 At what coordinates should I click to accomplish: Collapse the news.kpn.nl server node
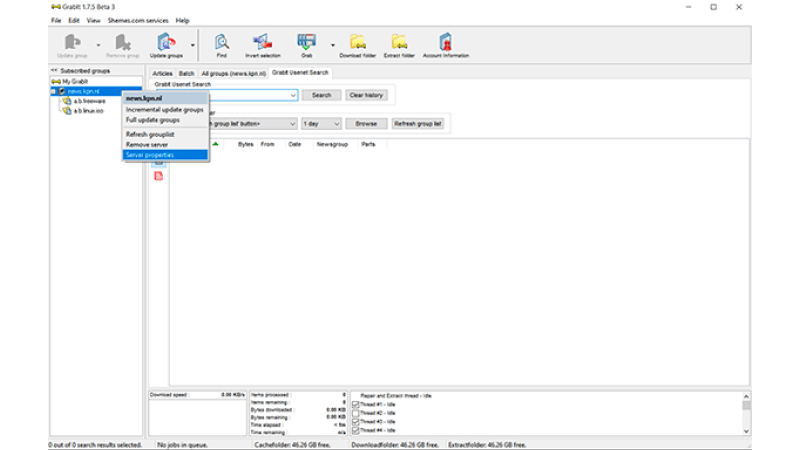pos(53,91)
